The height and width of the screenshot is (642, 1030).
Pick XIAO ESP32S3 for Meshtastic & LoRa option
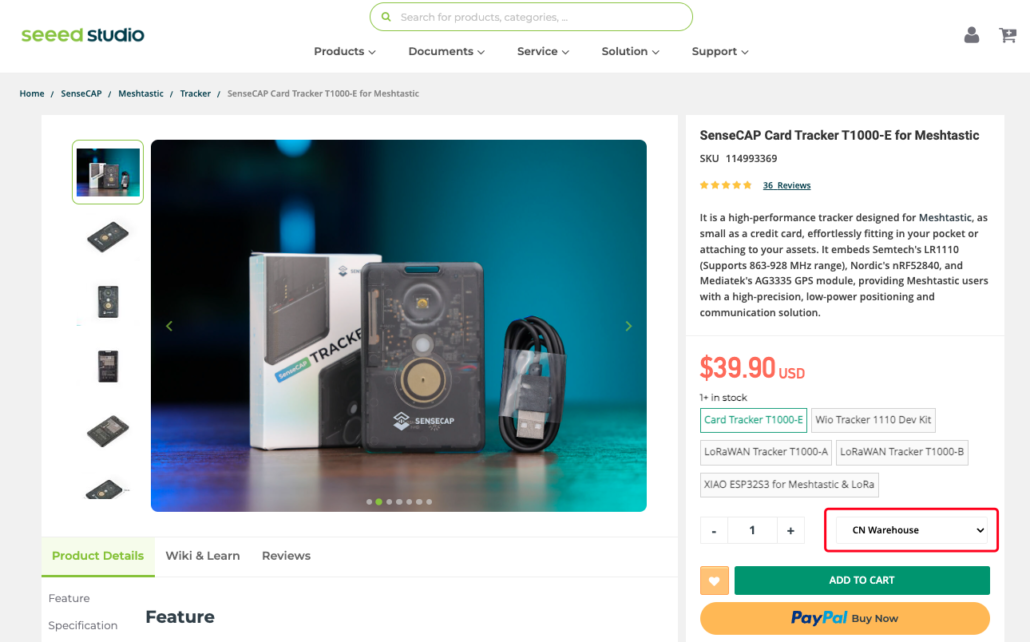789,485
